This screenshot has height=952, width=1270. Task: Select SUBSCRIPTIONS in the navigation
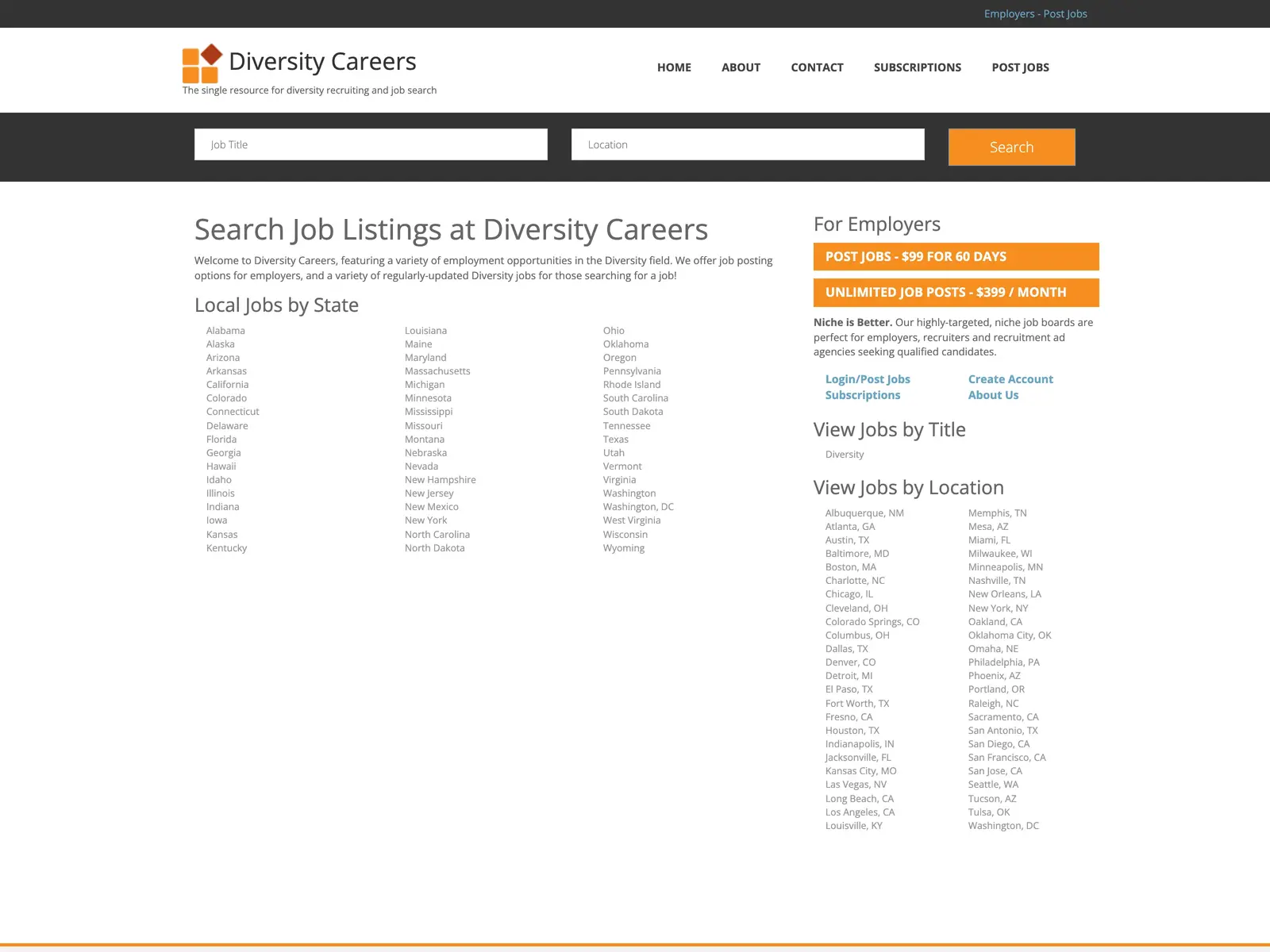click(x=917, y=67)
